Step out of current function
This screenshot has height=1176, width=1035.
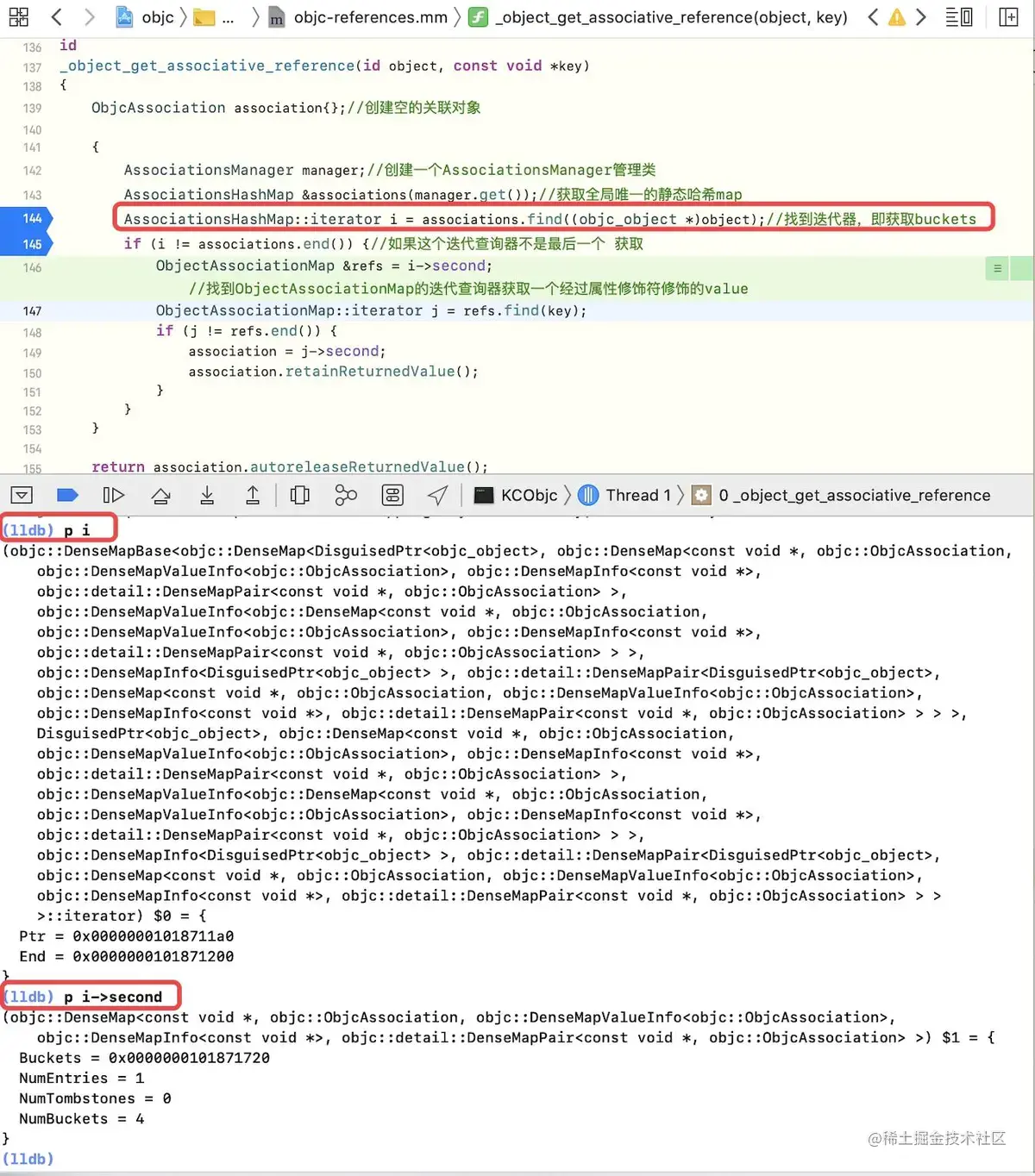pos(253,495)
